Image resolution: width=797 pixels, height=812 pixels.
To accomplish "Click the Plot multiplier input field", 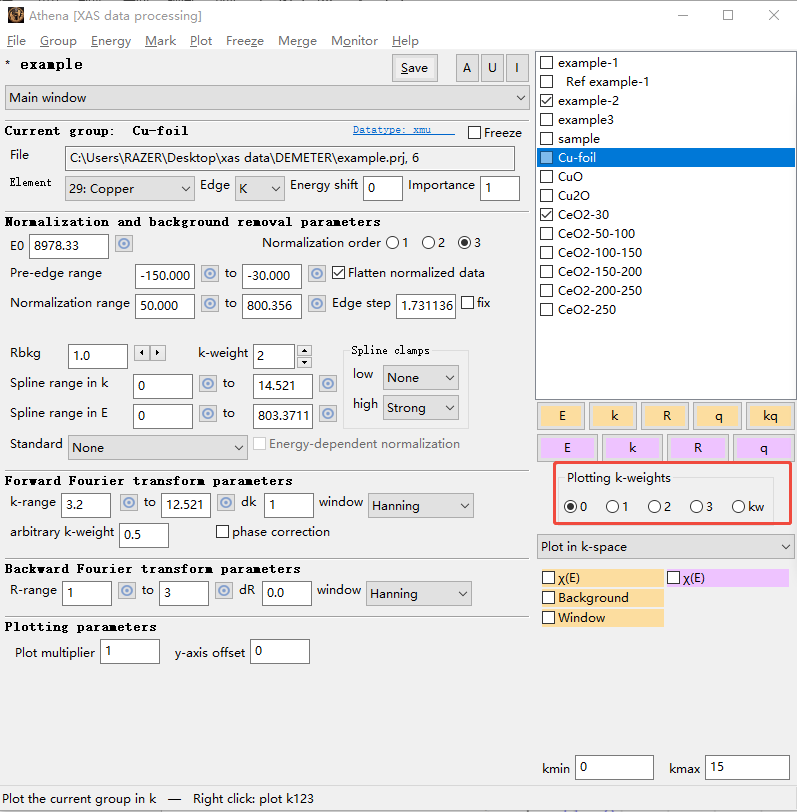I will point(129,652).
